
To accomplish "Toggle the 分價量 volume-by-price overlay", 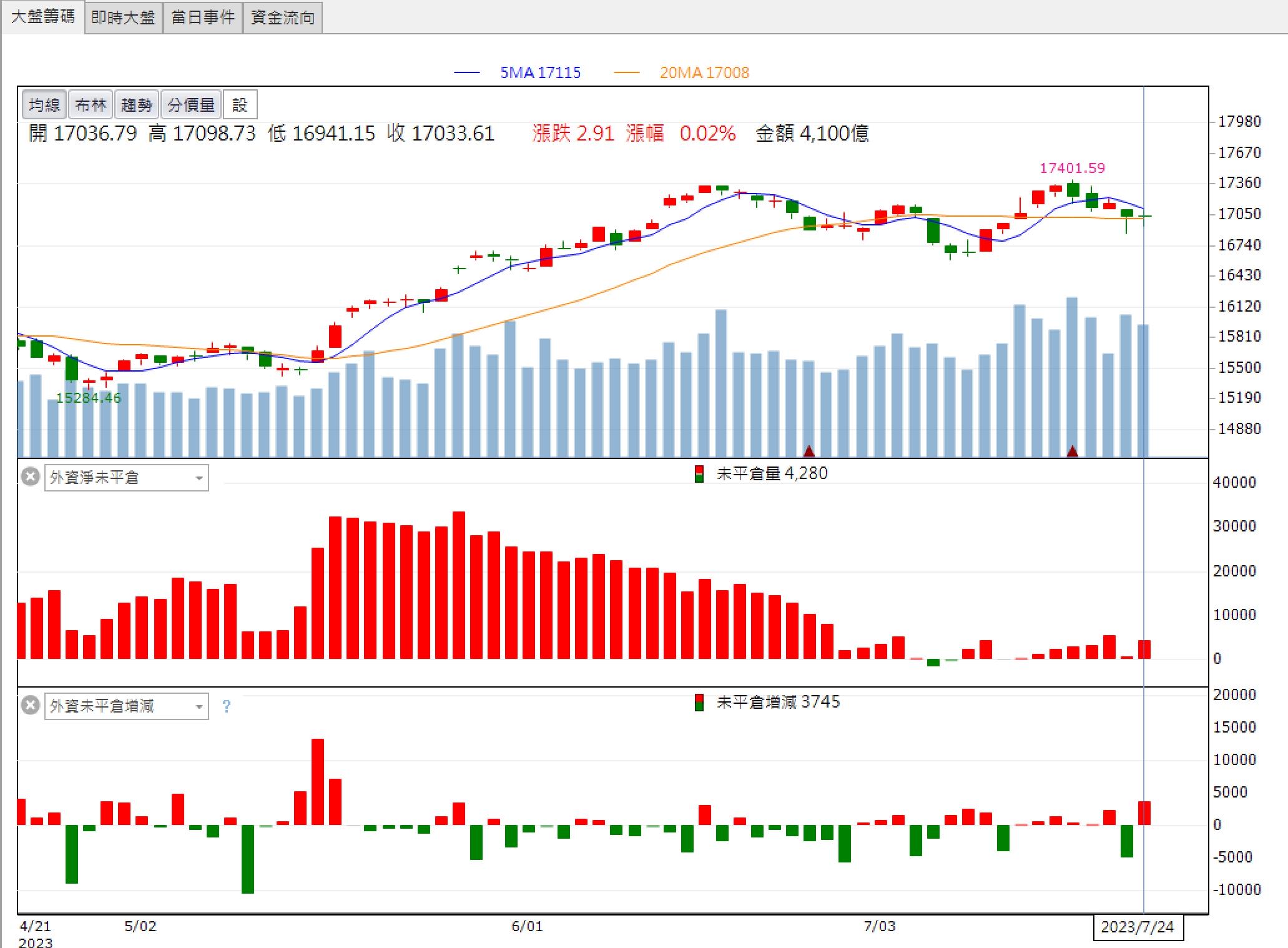I will [191, 105].
